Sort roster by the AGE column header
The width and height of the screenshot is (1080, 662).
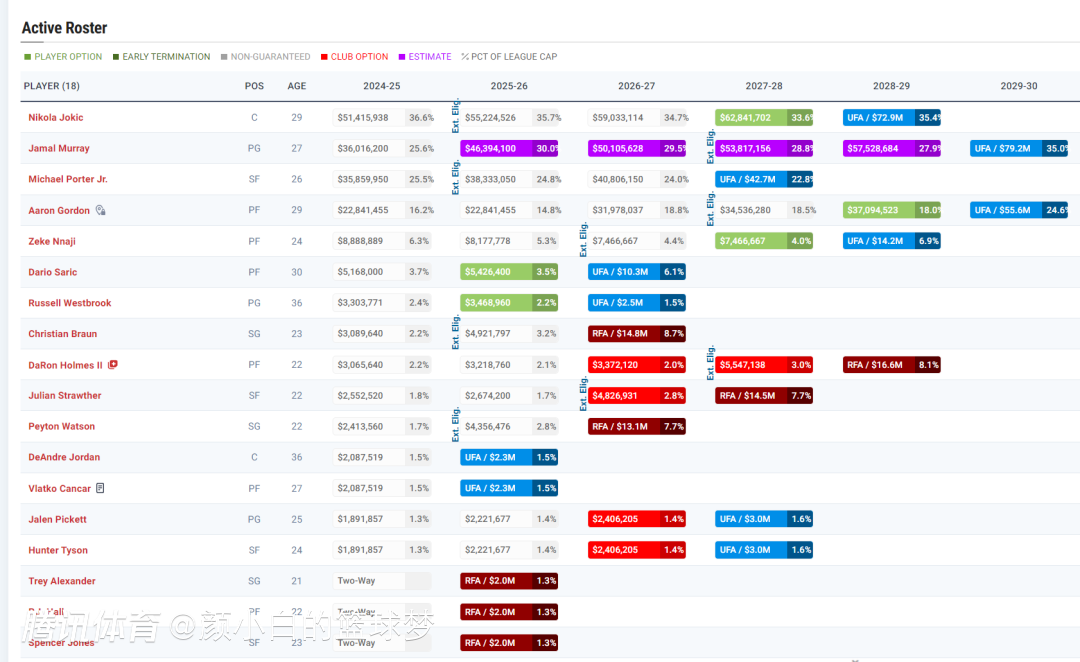pyautogui.click(x=297, y=86)
